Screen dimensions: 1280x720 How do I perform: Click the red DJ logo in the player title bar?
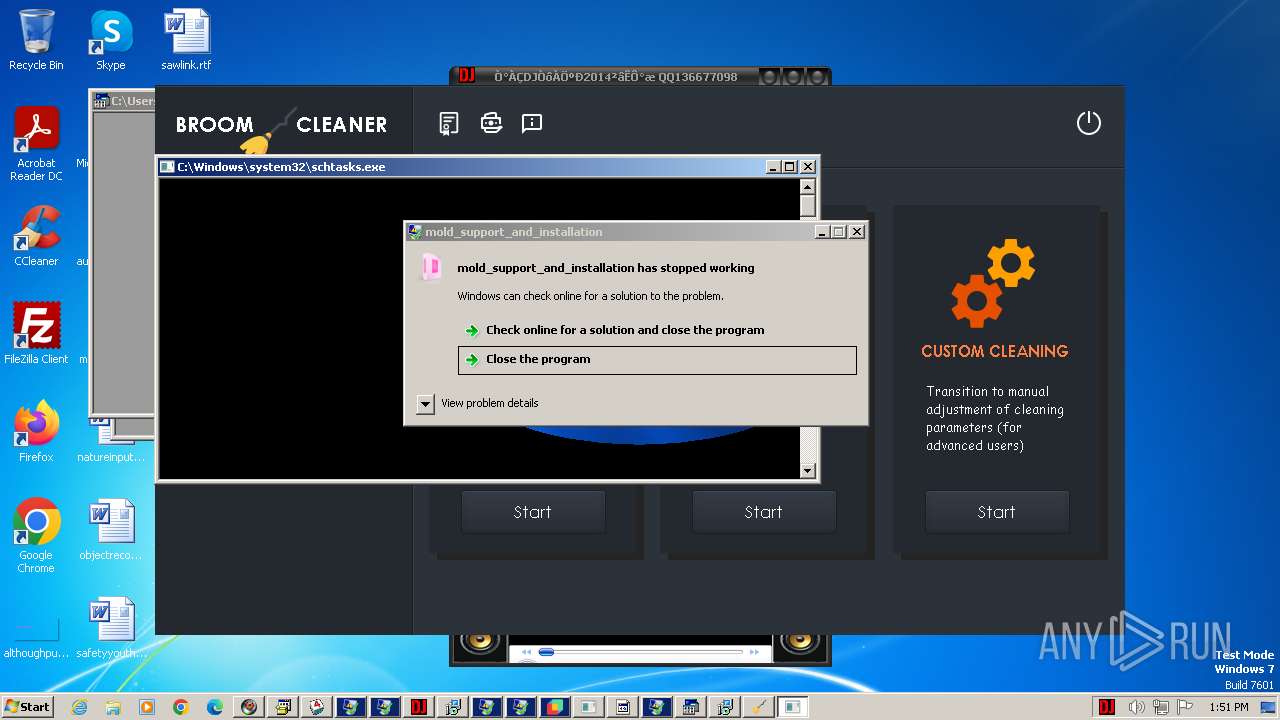(x=466, y=76)
